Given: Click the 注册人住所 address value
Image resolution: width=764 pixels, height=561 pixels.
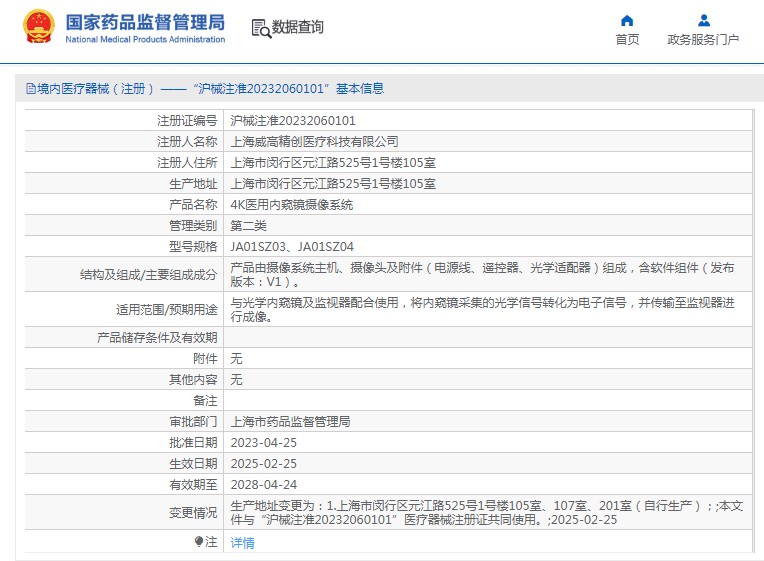Looking at the screenshot, I should click(333, 162).
